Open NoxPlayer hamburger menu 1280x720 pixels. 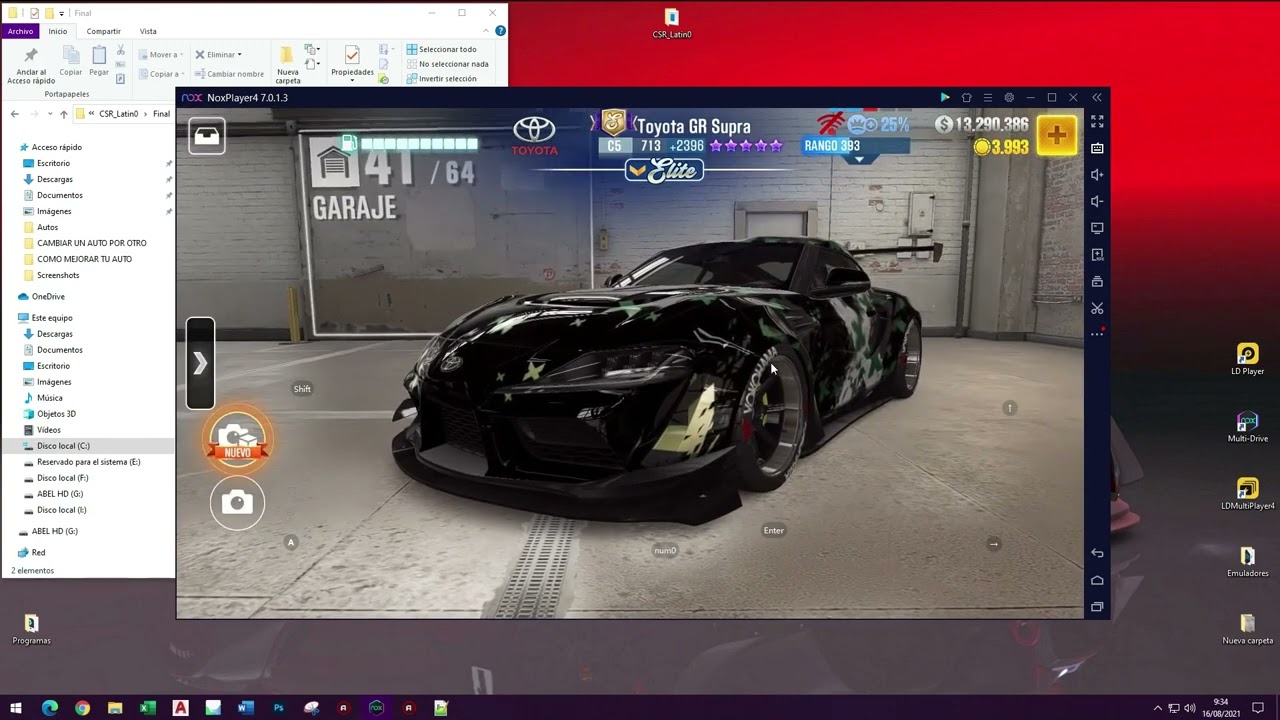point(988,98)
